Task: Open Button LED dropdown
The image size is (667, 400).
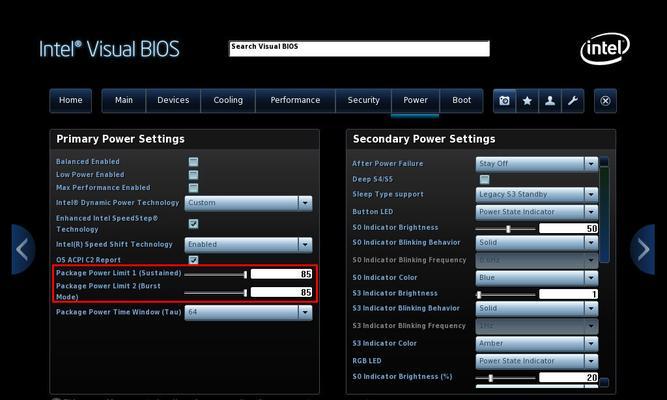Action: (537, 212)
